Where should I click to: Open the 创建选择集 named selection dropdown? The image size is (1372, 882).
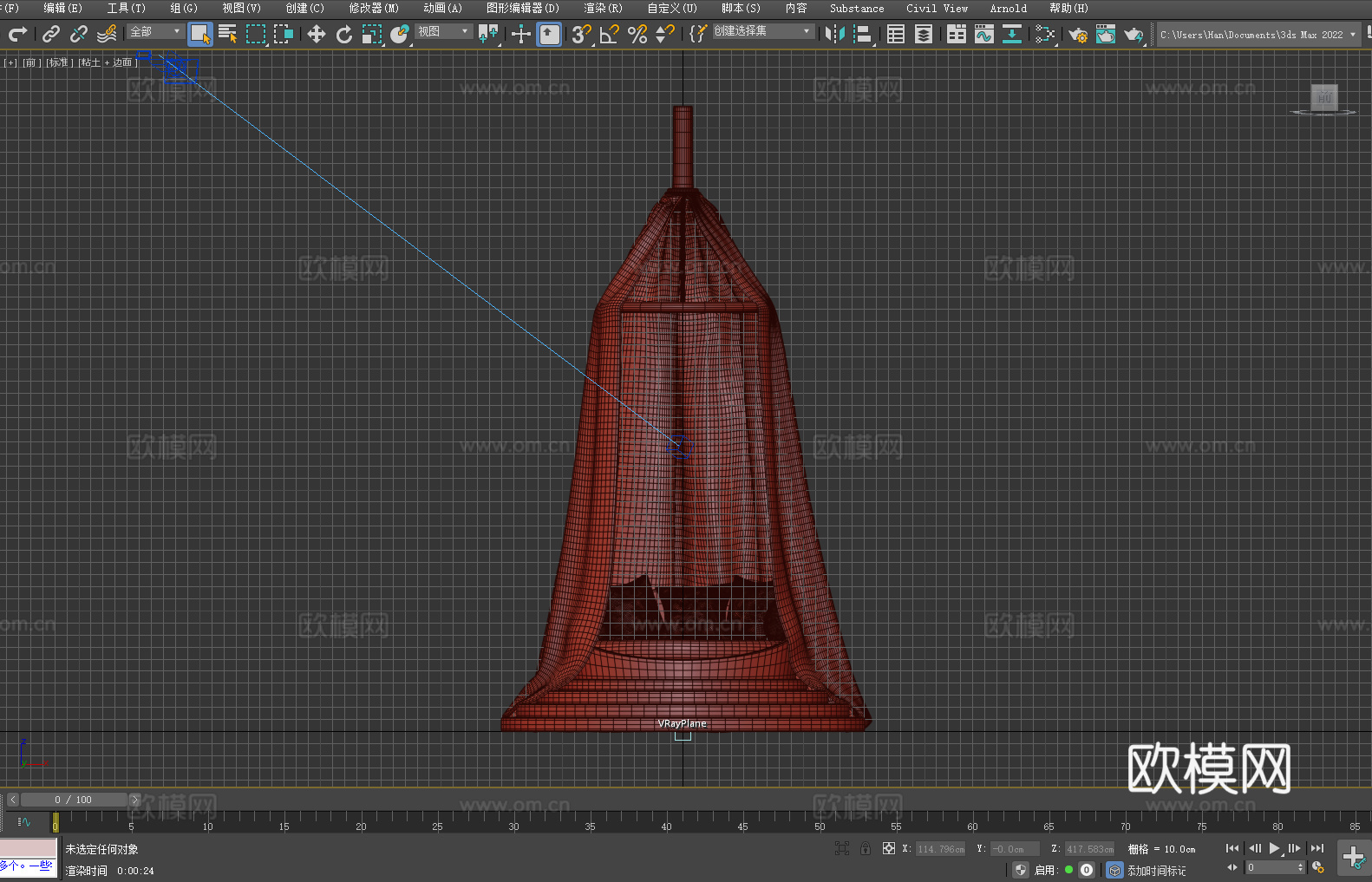tap(763, 31)
